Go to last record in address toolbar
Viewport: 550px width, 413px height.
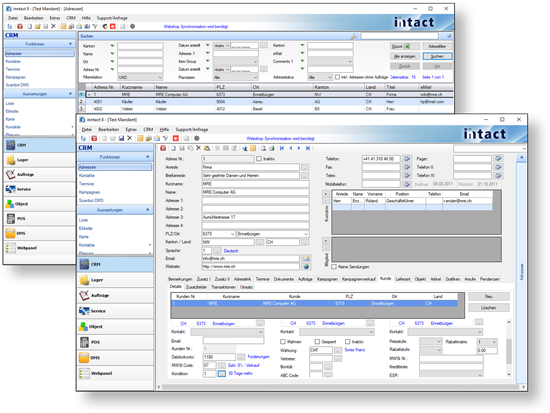(308, 148)
